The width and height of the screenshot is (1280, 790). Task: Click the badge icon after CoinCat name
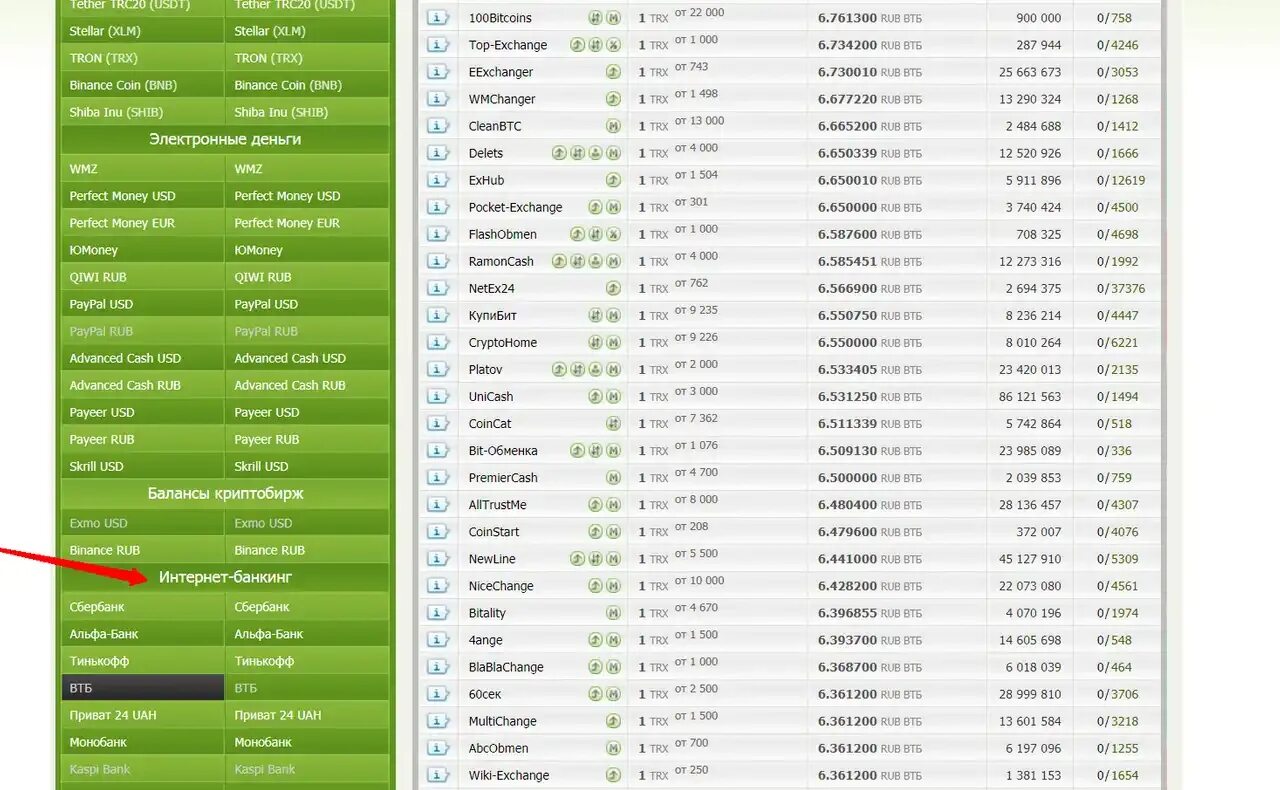tap(613, 423)
